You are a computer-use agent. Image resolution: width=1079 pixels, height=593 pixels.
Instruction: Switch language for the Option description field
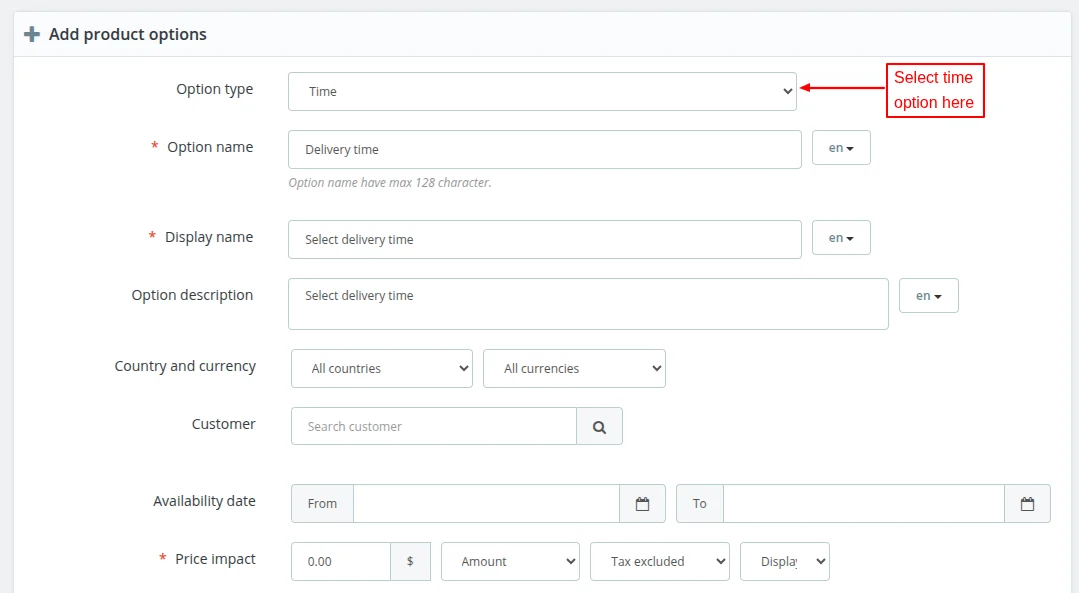[928, 296]
